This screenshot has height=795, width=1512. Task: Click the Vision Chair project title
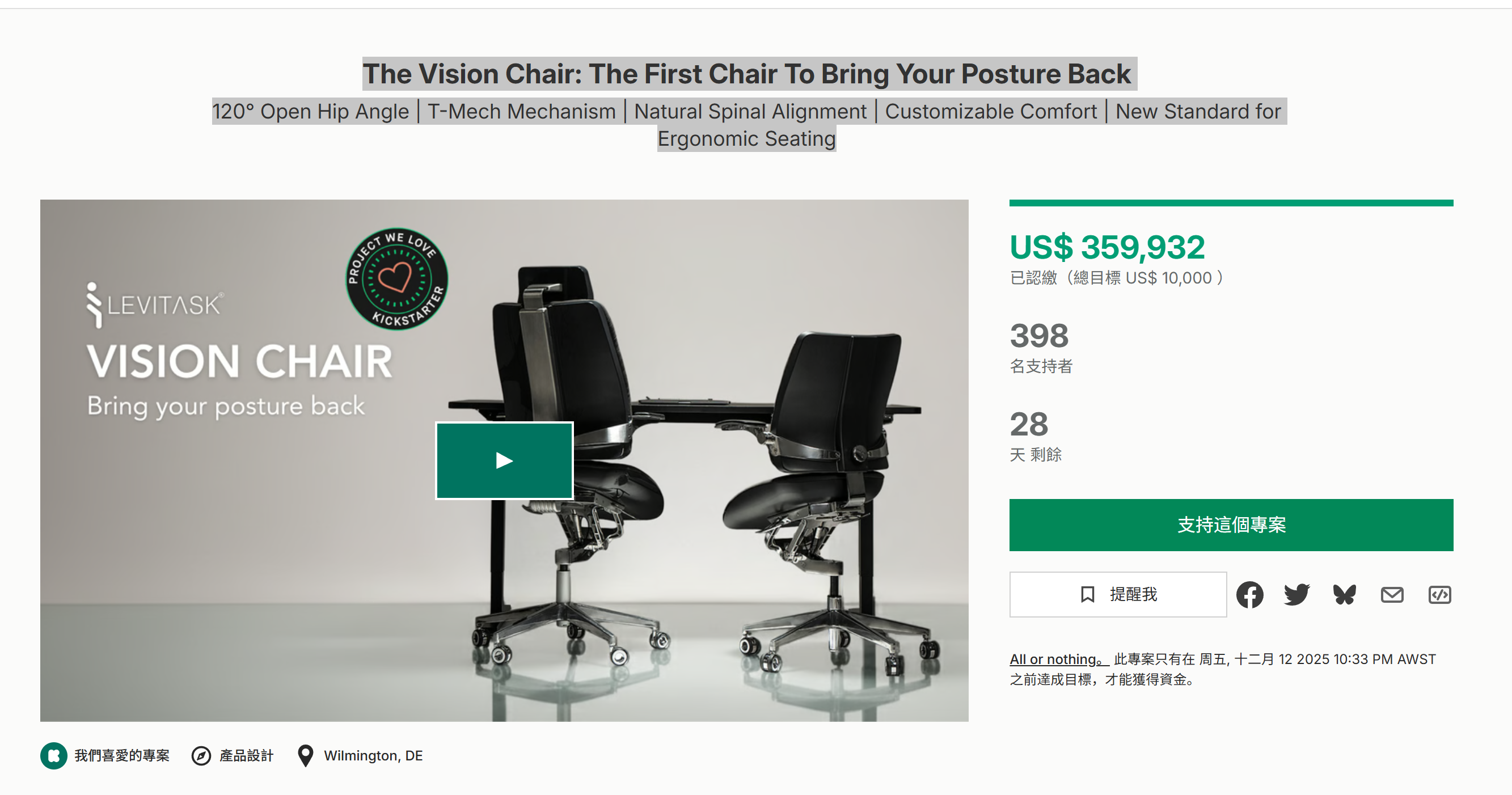746,74
